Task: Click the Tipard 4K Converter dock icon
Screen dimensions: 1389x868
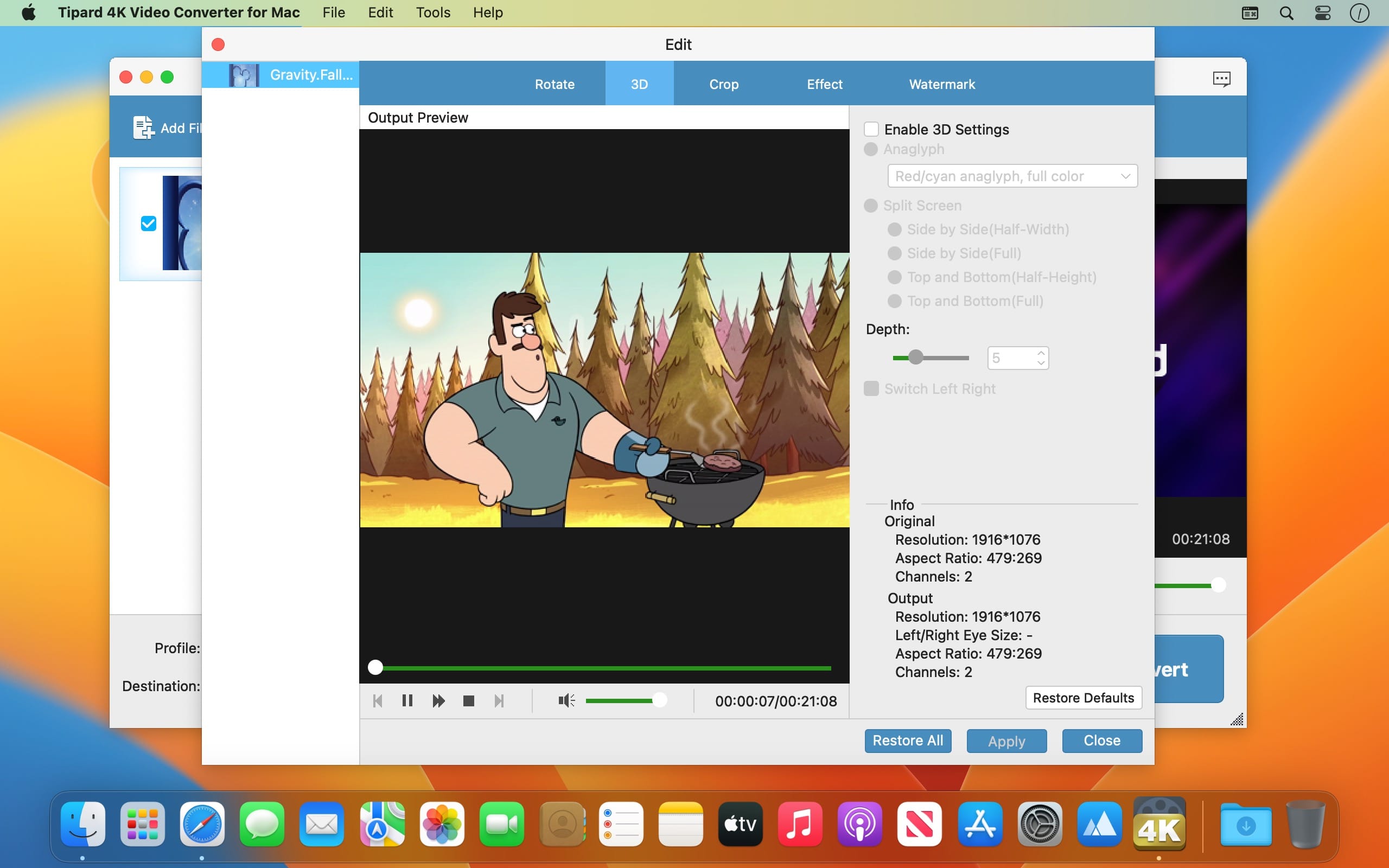Action: (1159, 825)
